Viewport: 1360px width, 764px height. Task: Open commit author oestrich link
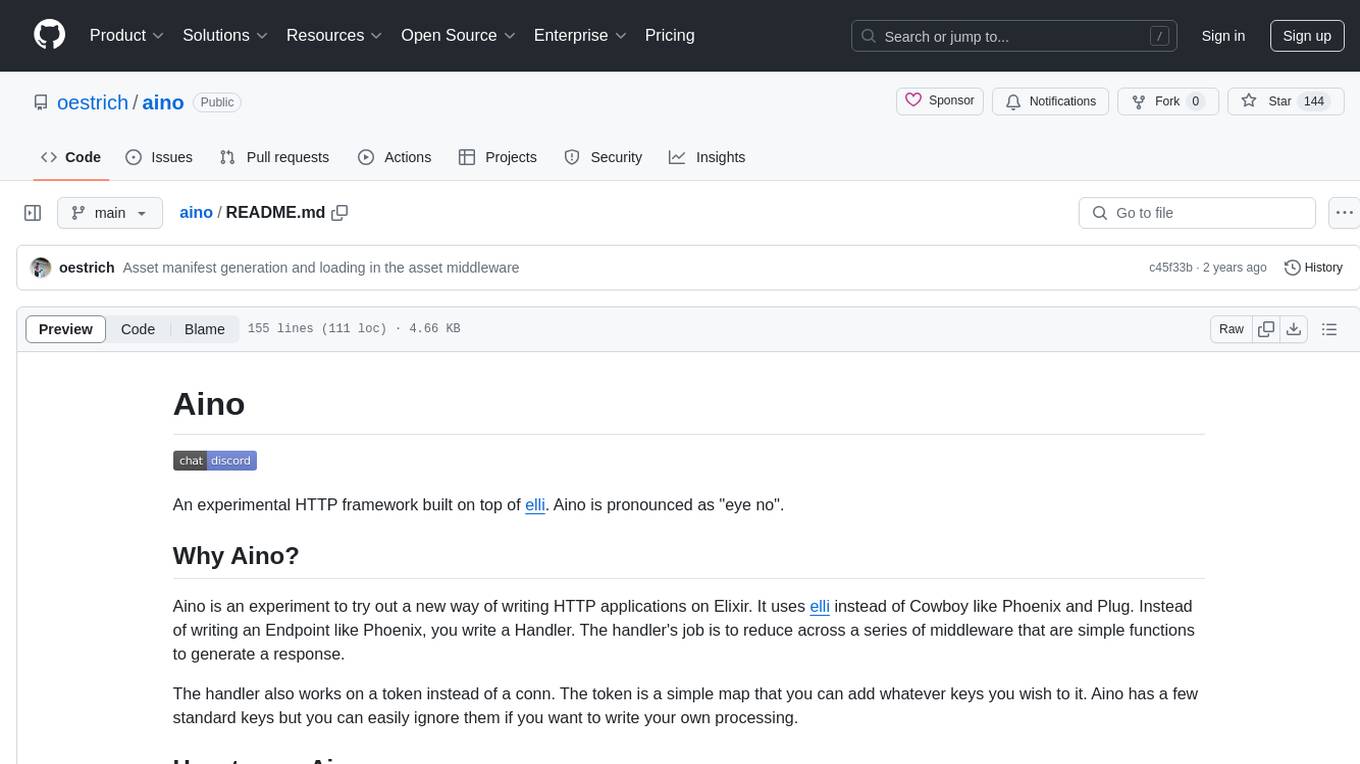click(x=87, y=268)
